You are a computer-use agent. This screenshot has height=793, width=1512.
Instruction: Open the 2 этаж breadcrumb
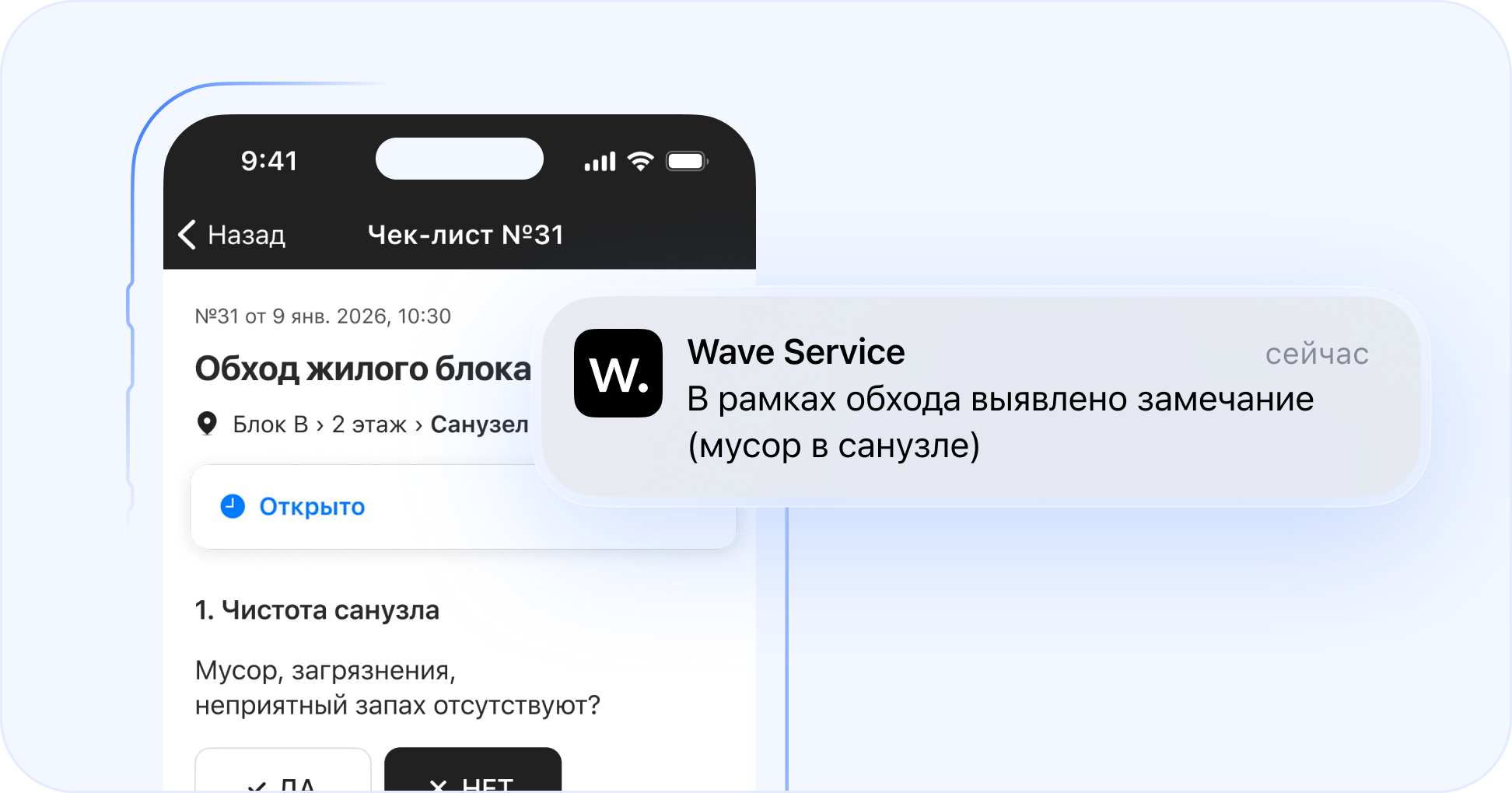369,424
